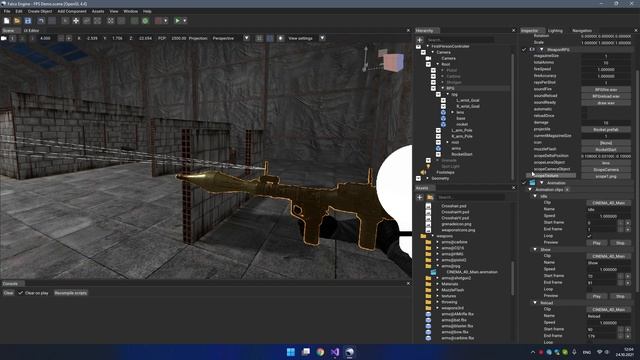Toggle the WeaponRPG component enabled checkmark
The image size is (640, 360).
point(524,49)
